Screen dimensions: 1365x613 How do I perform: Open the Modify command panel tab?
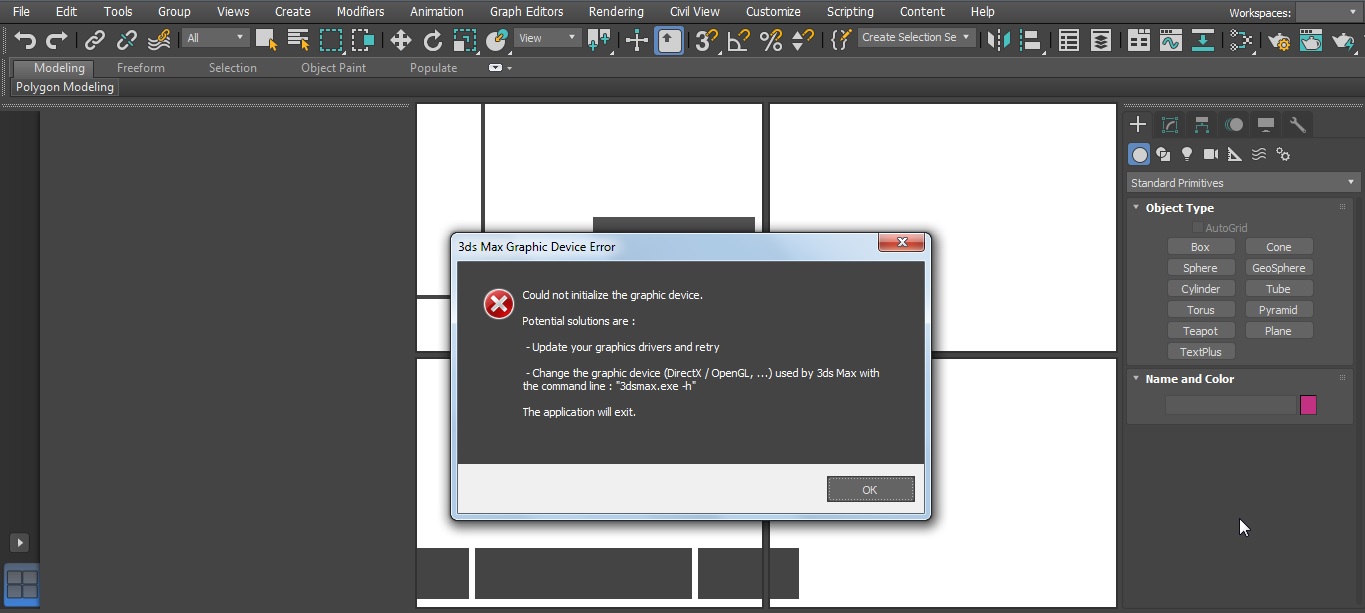pyautogui.click(x=1170, y=124)
